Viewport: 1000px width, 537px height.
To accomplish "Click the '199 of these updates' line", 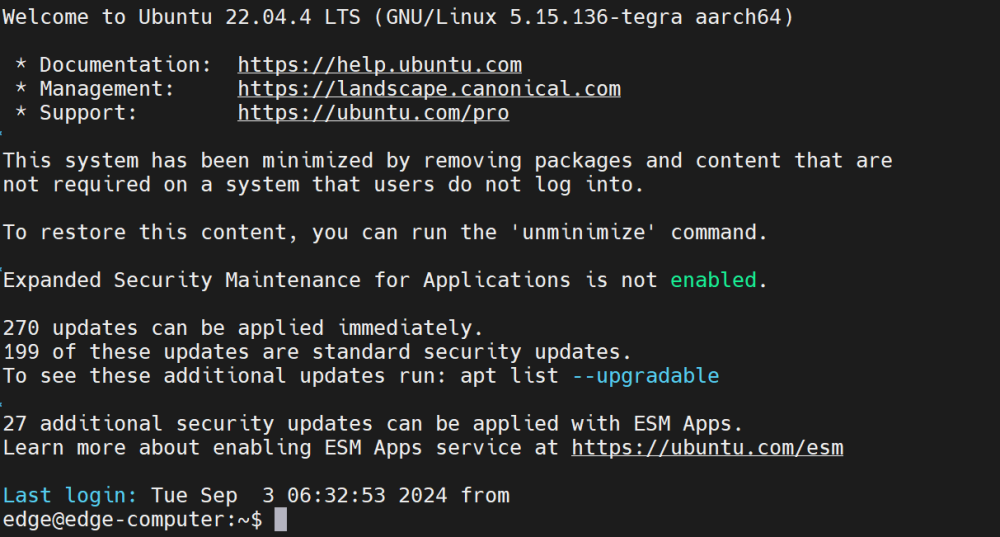I will (x=316, y=352).
